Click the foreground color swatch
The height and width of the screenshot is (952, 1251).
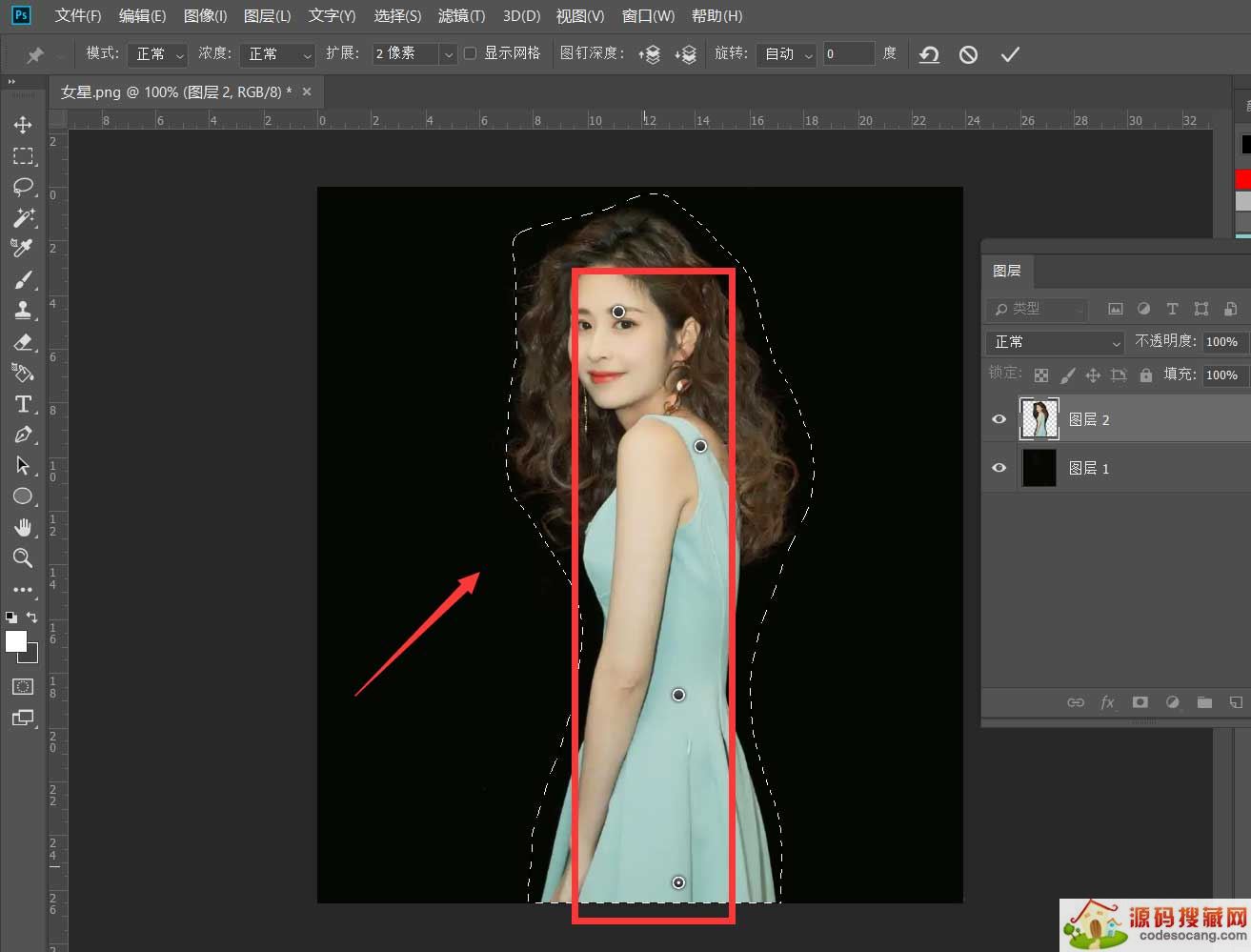[x=16, y=641]
